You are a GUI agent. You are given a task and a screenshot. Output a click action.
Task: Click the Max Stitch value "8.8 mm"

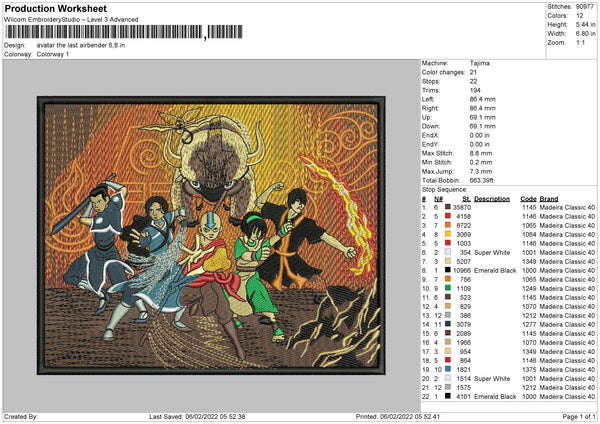click(481, 153)
